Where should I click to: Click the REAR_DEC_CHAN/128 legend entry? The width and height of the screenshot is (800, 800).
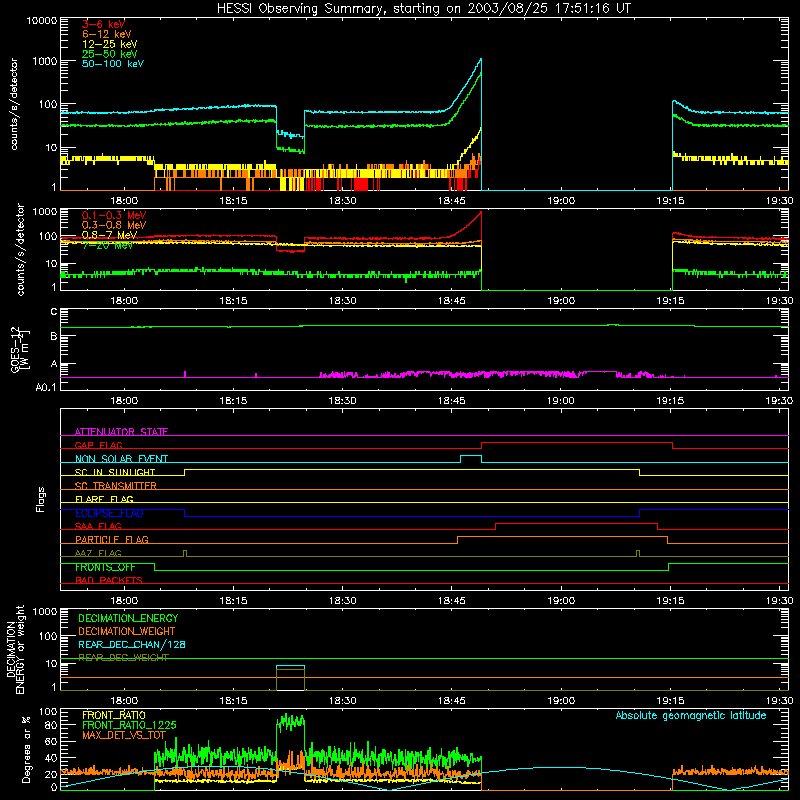coord(132,644)
